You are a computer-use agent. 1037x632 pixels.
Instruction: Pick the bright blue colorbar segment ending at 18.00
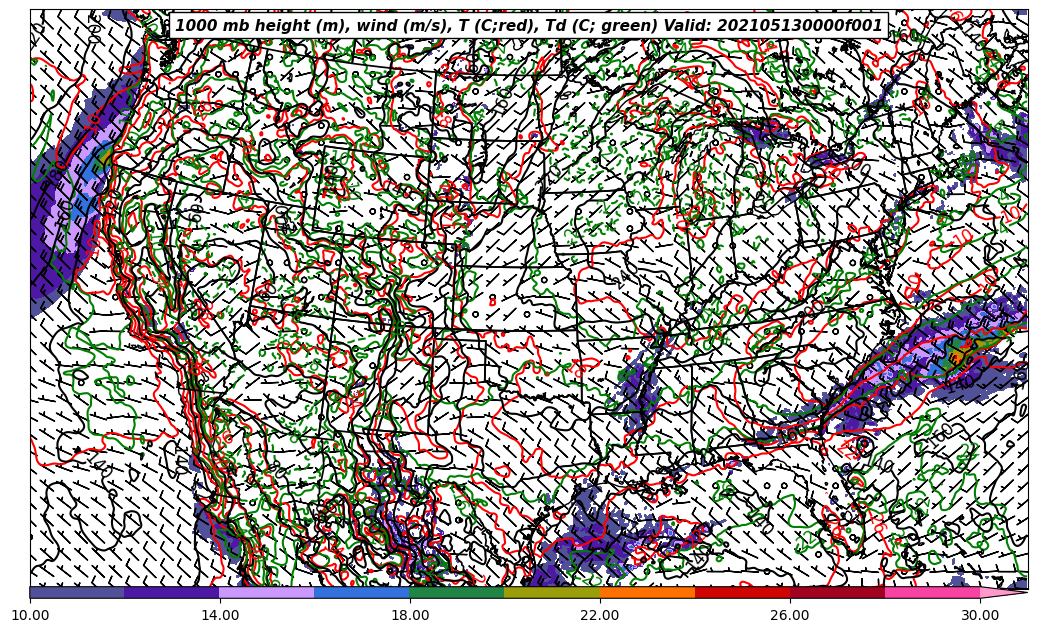coord(362,592)
